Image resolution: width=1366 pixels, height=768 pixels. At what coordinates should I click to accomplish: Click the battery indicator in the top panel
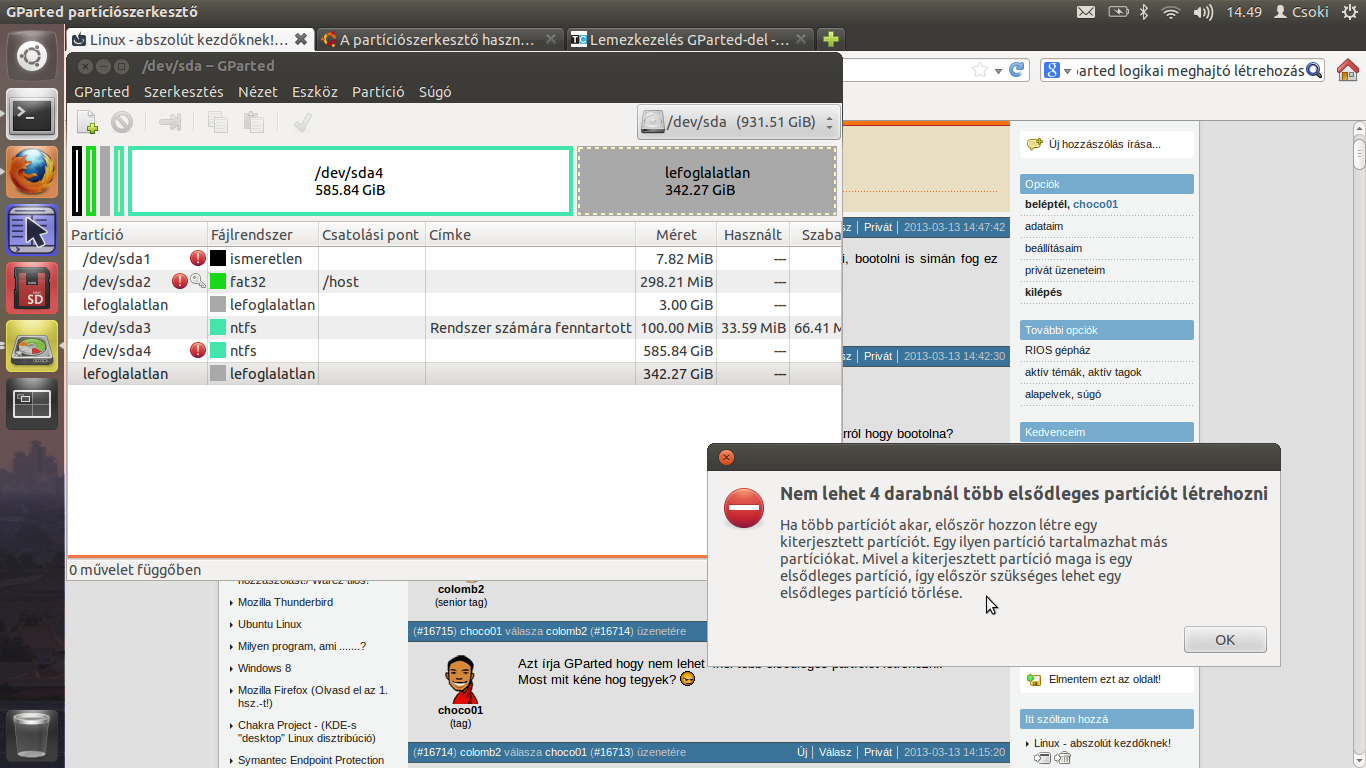click(1118, 12)
